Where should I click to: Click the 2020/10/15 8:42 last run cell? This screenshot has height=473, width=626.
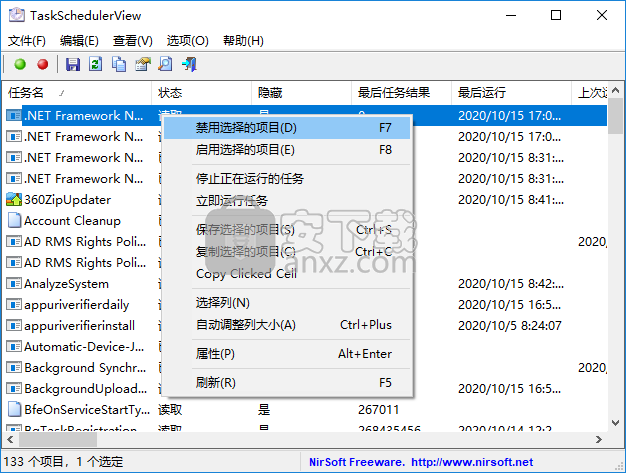click(511, 284)
